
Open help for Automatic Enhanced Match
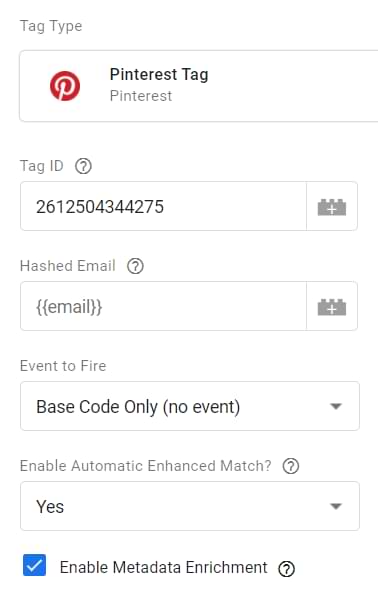tap(291, 466)
